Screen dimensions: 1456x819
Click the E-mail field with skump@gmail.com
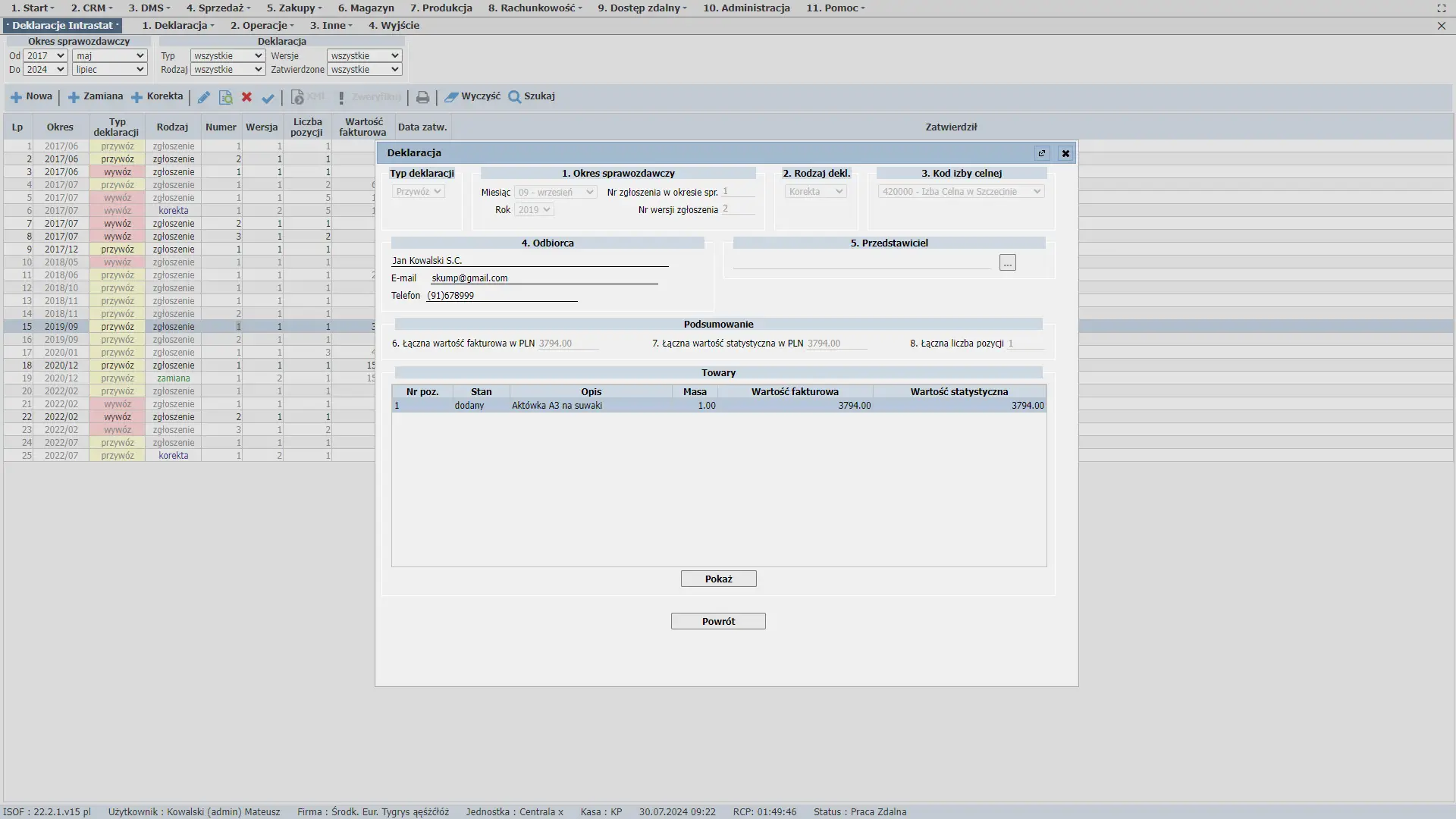point(543,278)
